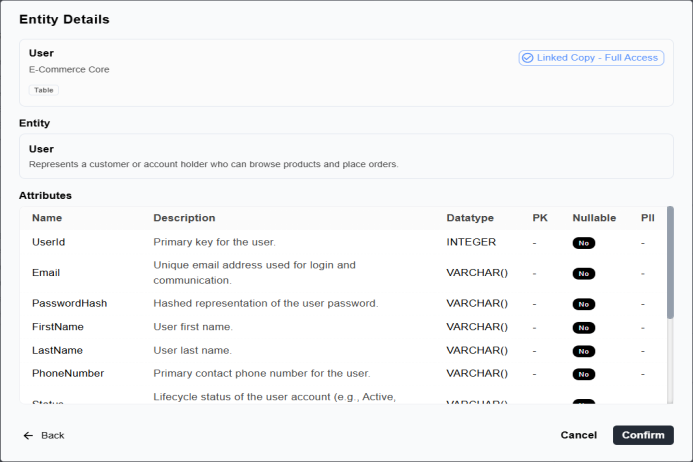
Task: Click the Nullable No badge for PhoneNumber
Action: coord(584,374)
